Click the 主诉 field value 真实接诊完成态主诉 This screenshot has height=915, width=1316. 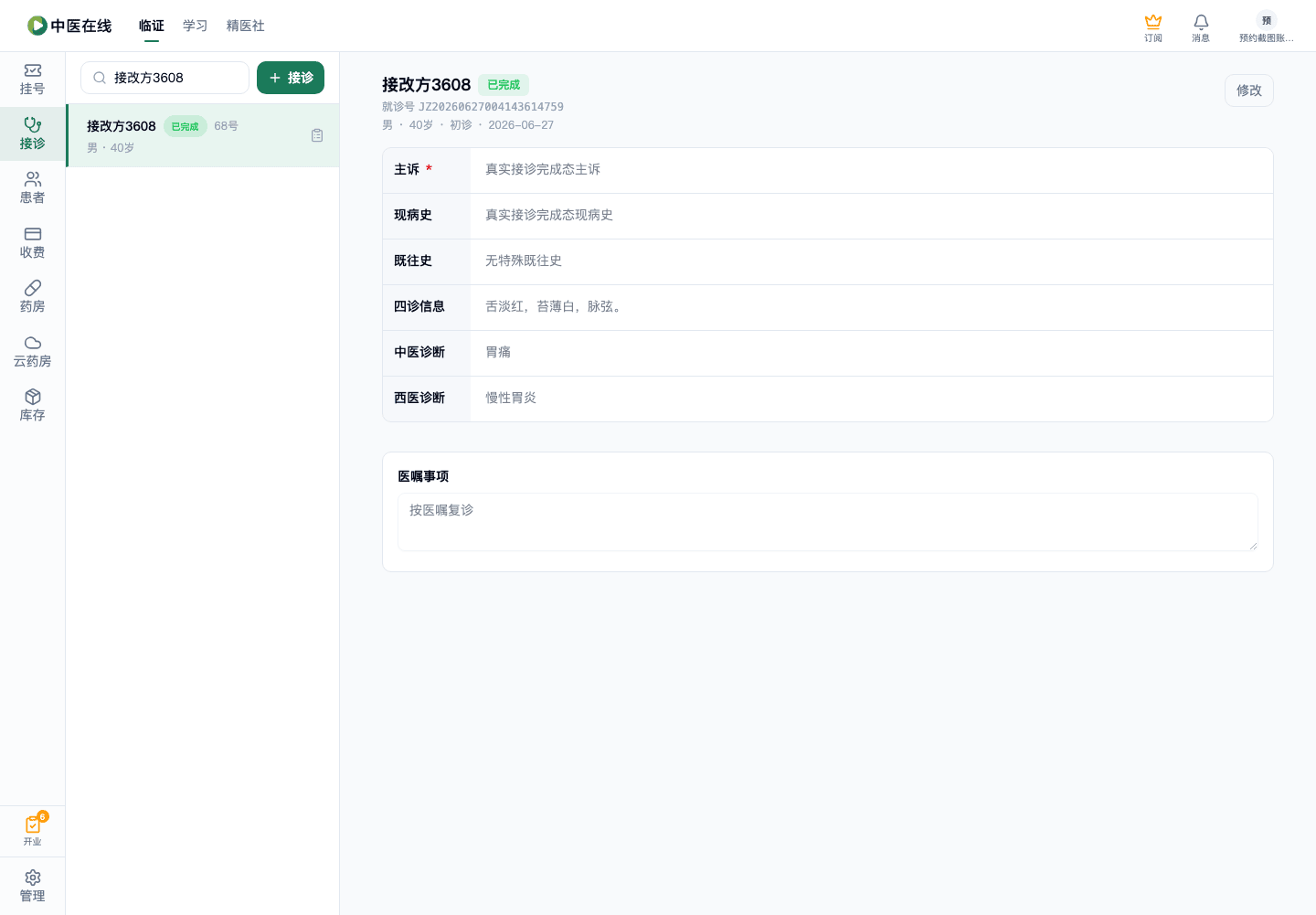[543, 169]
